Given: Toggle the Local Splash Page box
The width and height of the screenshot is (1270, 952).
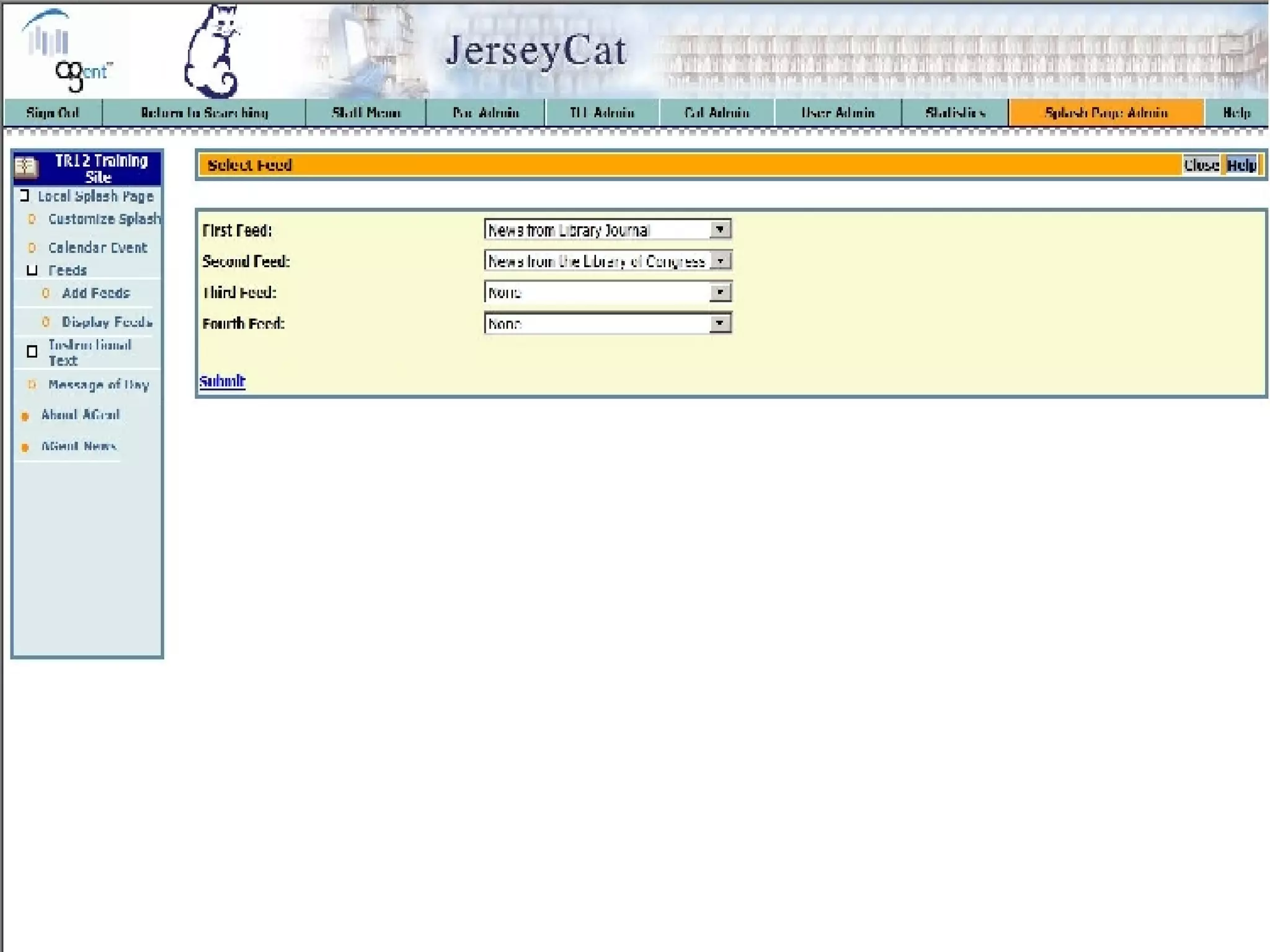Looking at the screenshot, I should [25, 196].
